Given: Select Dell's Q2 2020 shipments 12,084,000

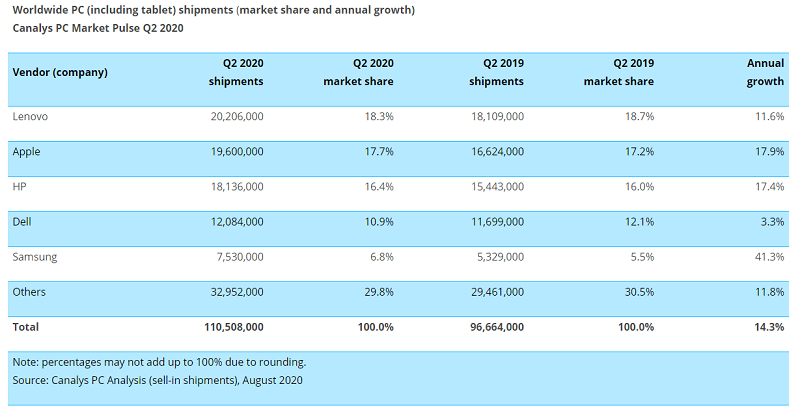Looking at the screenshot, I should (x=237, y=222).
